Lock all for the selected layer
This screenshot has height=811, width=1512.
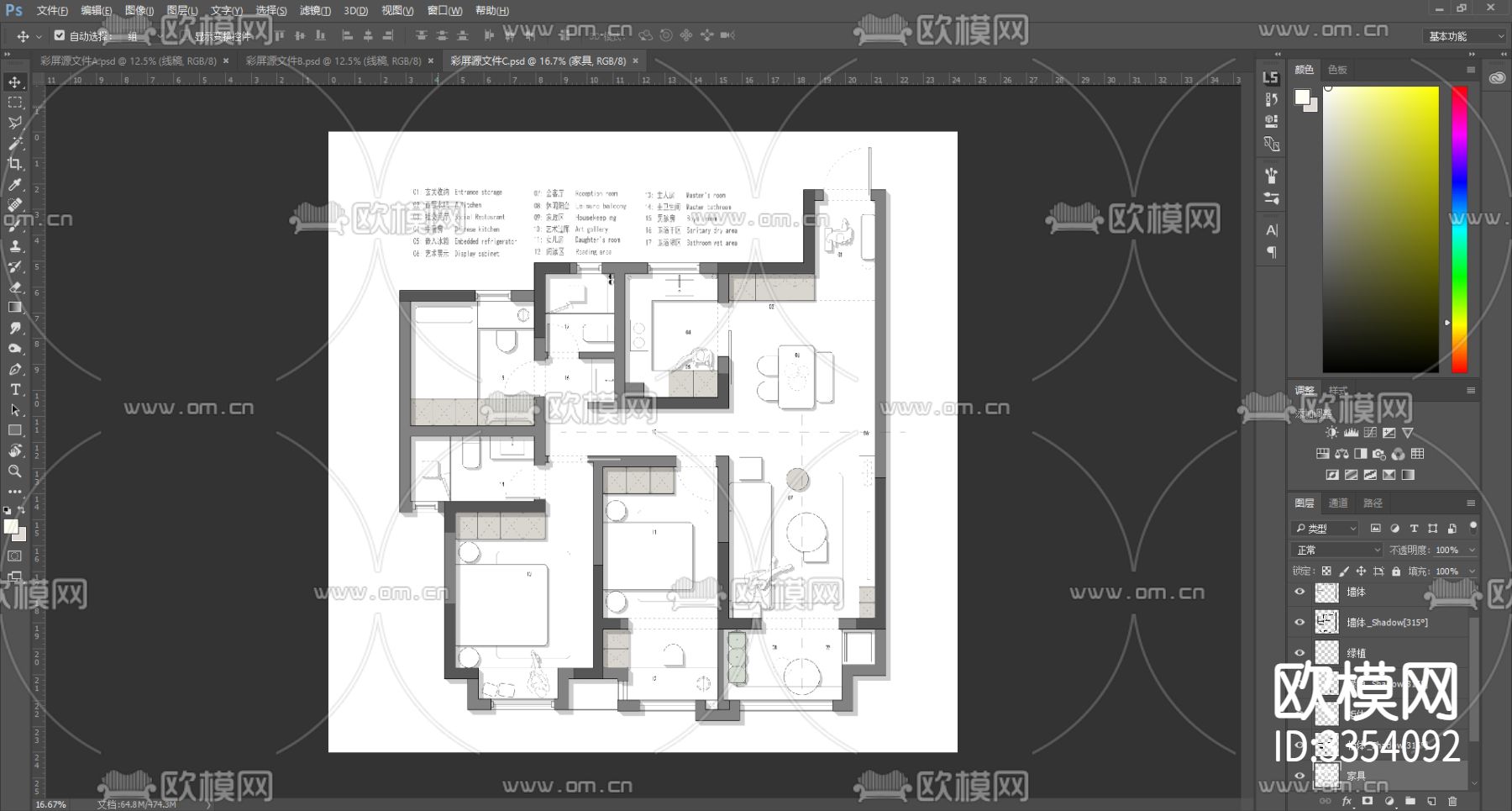point(1396,571)
